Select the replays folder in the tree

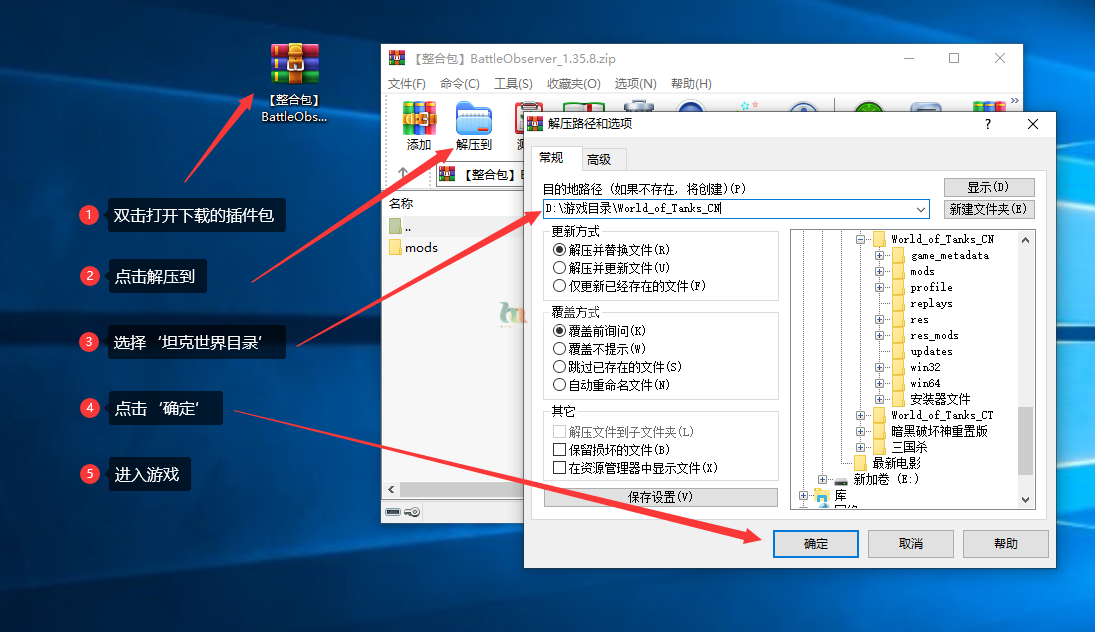click(931, 304)
